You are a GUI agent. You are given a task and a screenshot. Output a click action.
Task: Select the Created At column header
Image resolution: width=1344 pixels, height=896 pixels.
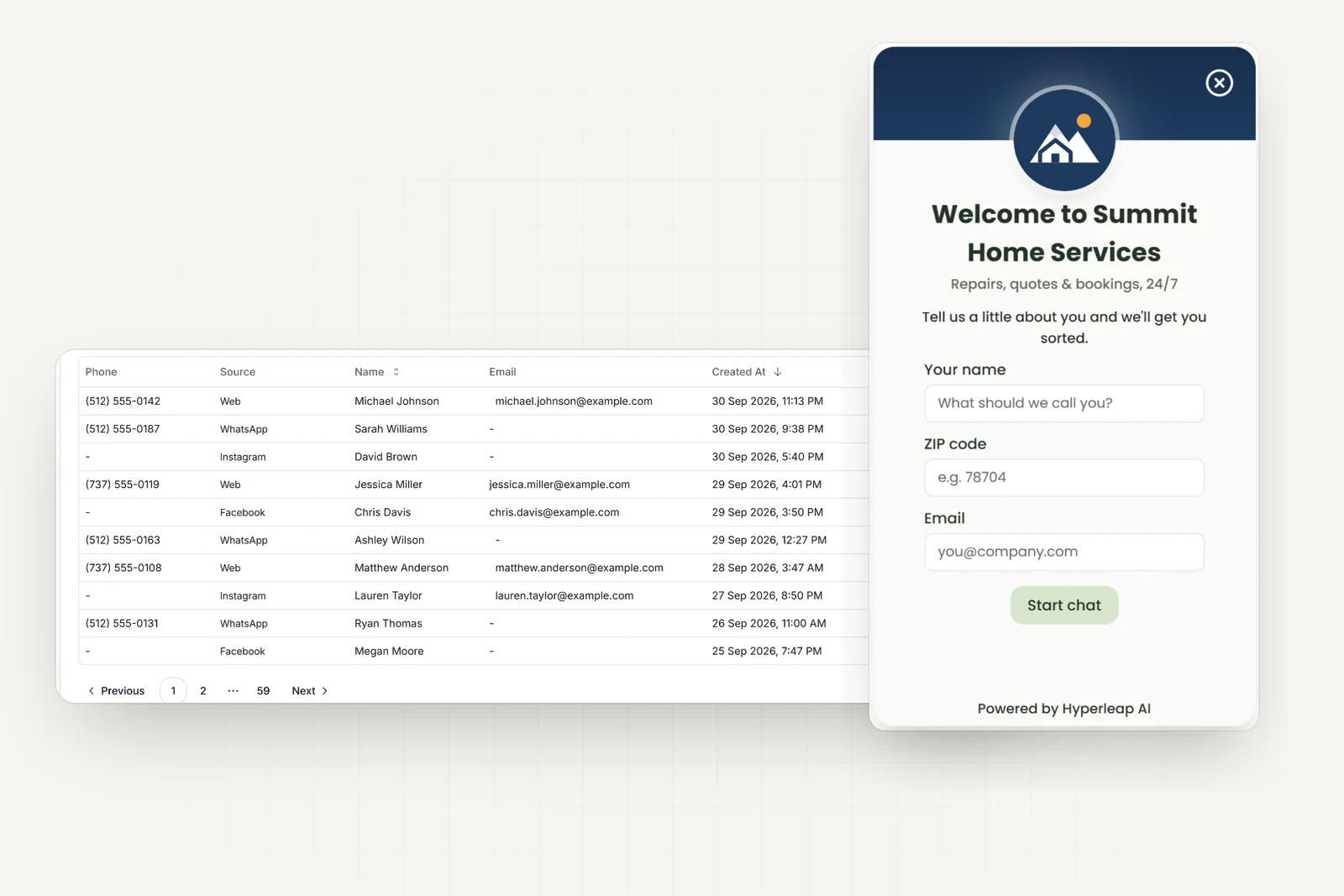pyautogui.click(x=738, y=372)
